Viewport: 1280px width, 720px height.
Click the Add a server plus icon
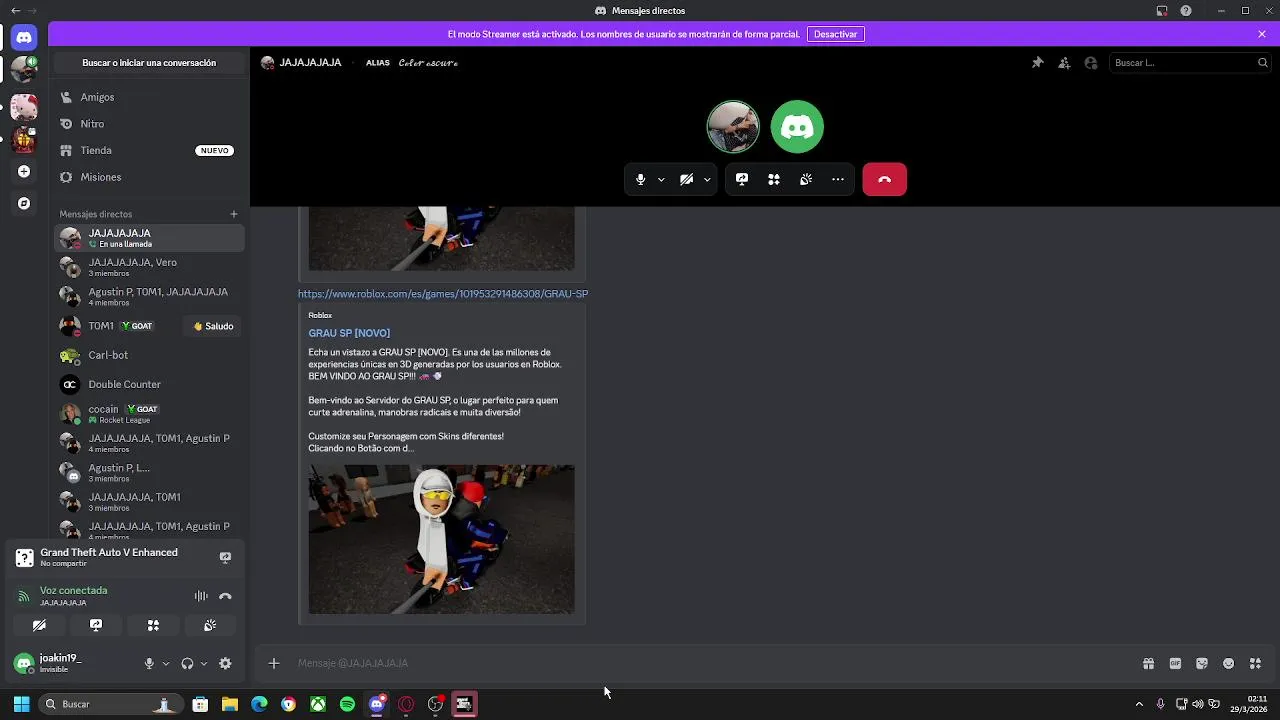pos(24,172)
